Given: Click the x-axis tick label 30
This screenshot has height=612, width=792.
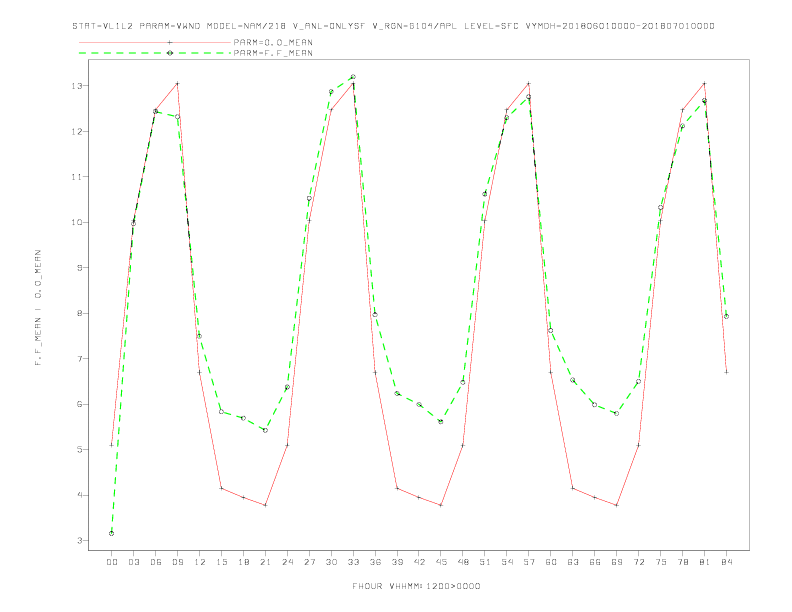Looking at the screenshot, I should click(331, 562).
